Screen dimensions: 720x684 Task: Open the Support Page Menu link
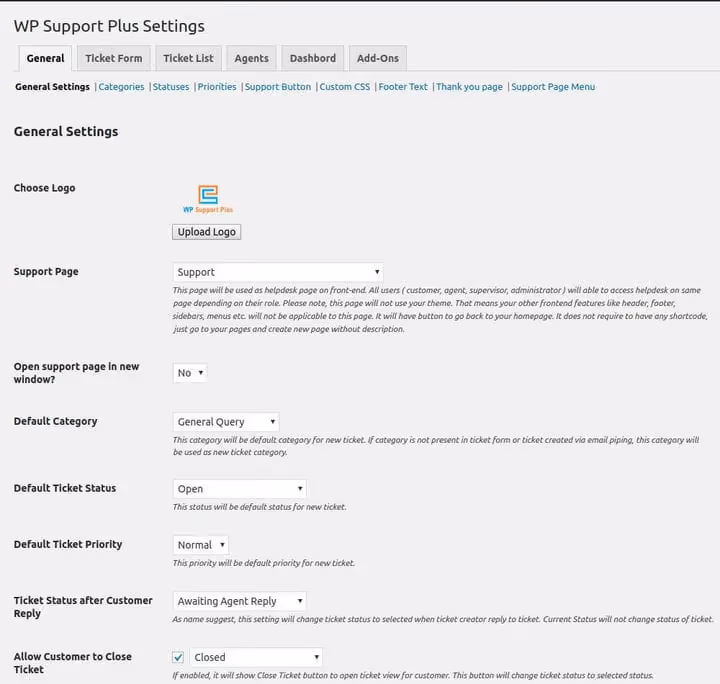pos(553,87)
